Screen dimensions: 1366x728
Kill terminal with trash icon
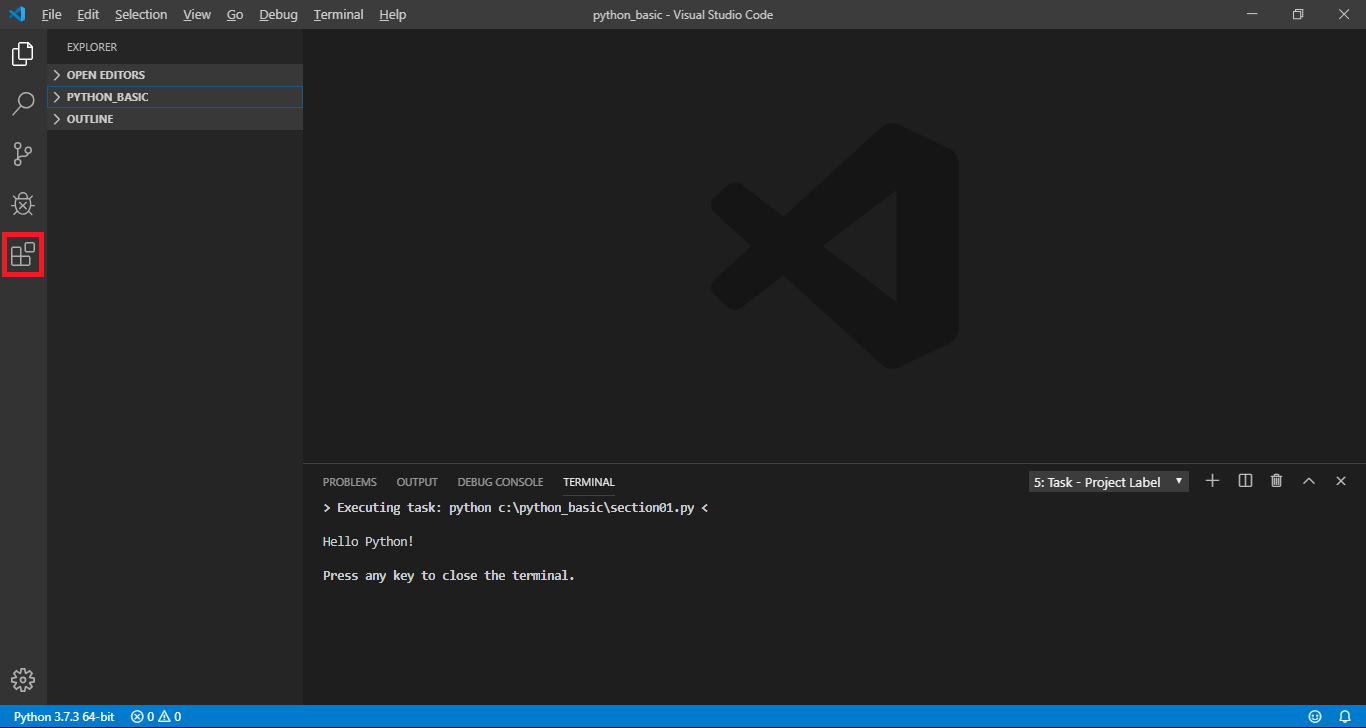1276,481
